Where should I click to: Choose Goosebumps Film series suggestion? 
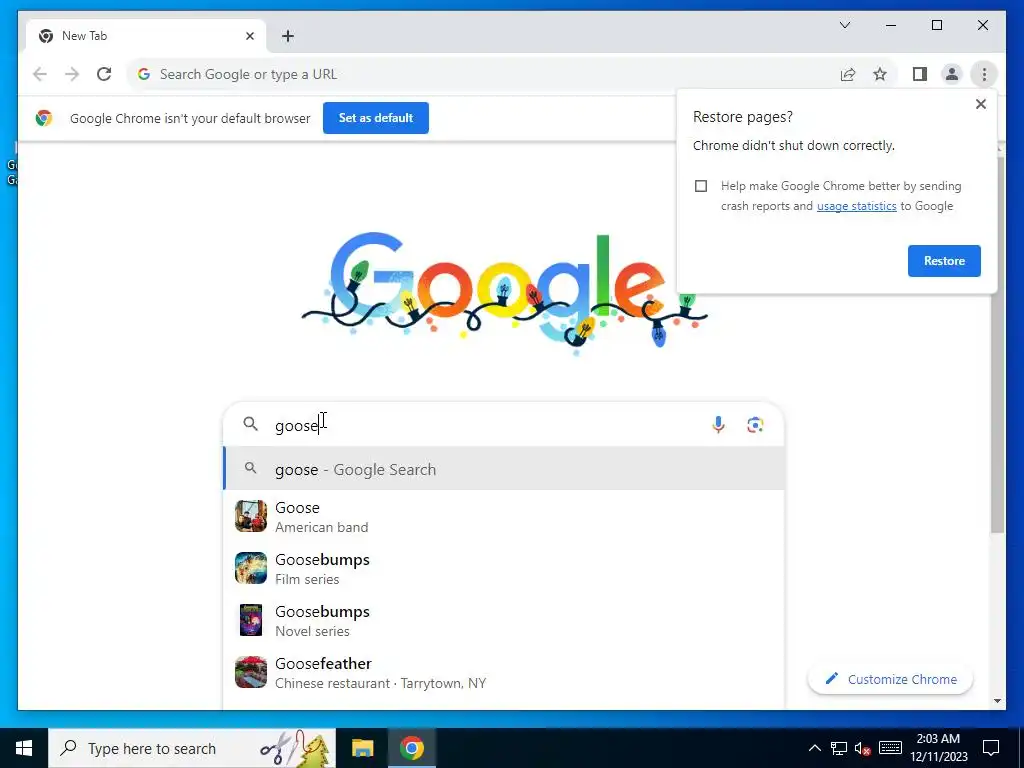[504, 569]
